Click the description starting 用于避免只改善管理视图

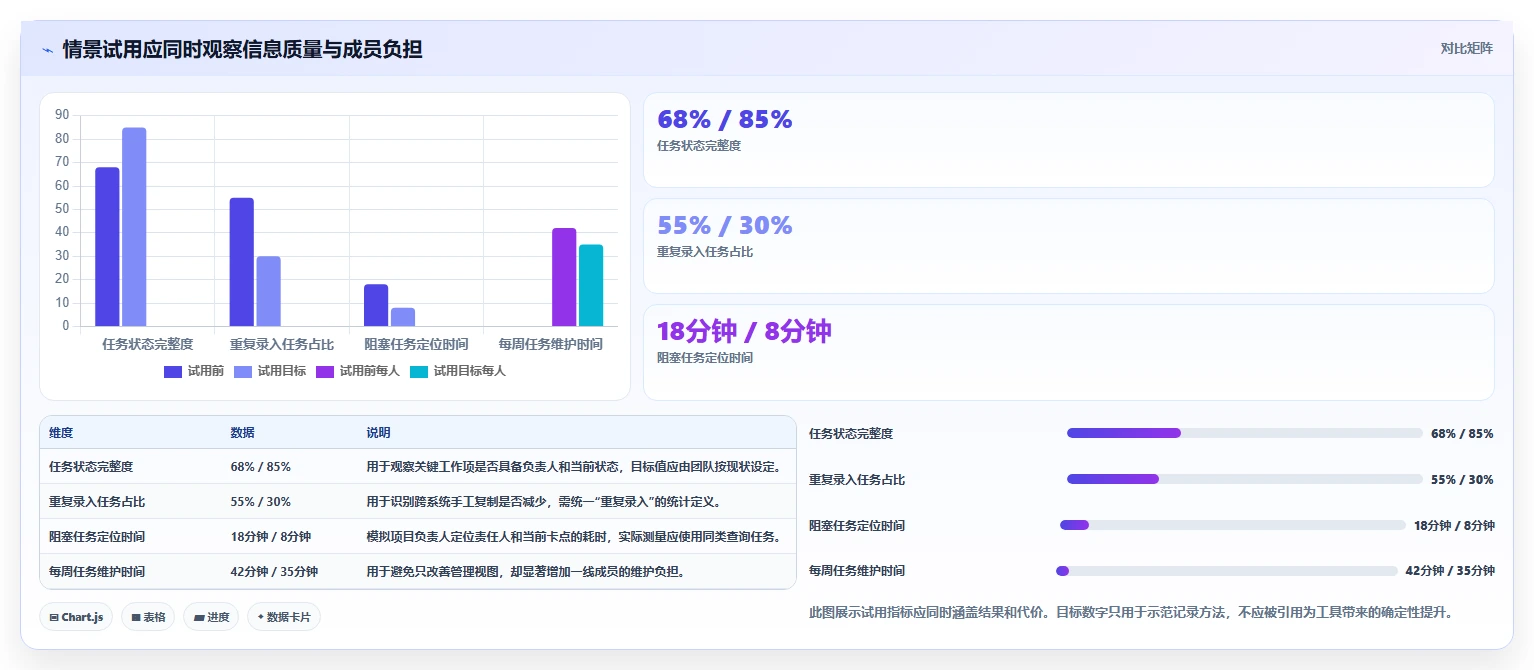tap(525, 572)
